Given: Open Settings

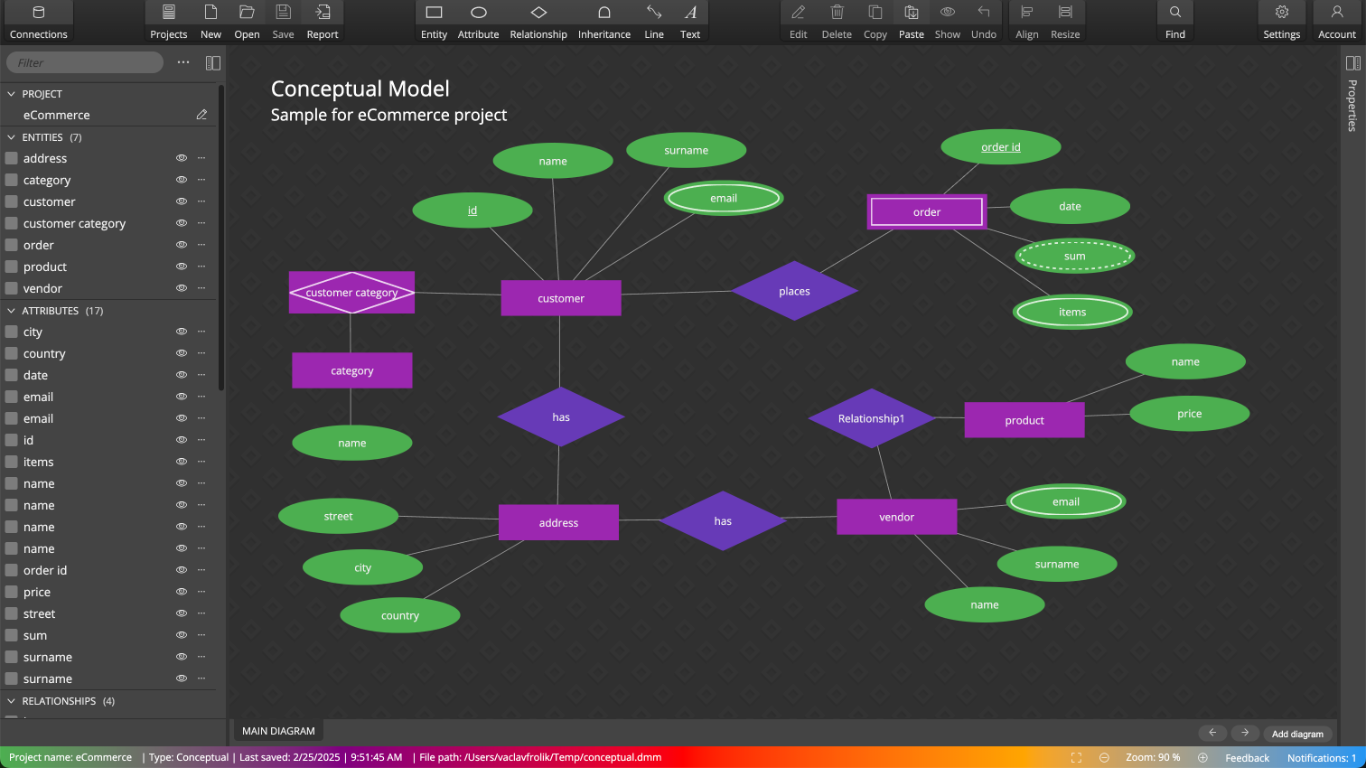Looking at the screenshot, I should 1281,21.
